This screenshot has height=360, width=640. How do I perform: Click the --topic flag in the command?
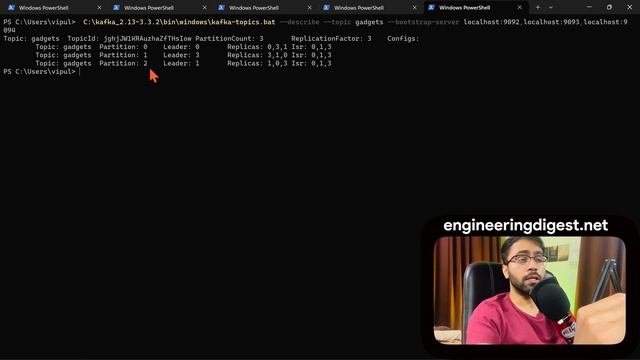pos(337,22)
